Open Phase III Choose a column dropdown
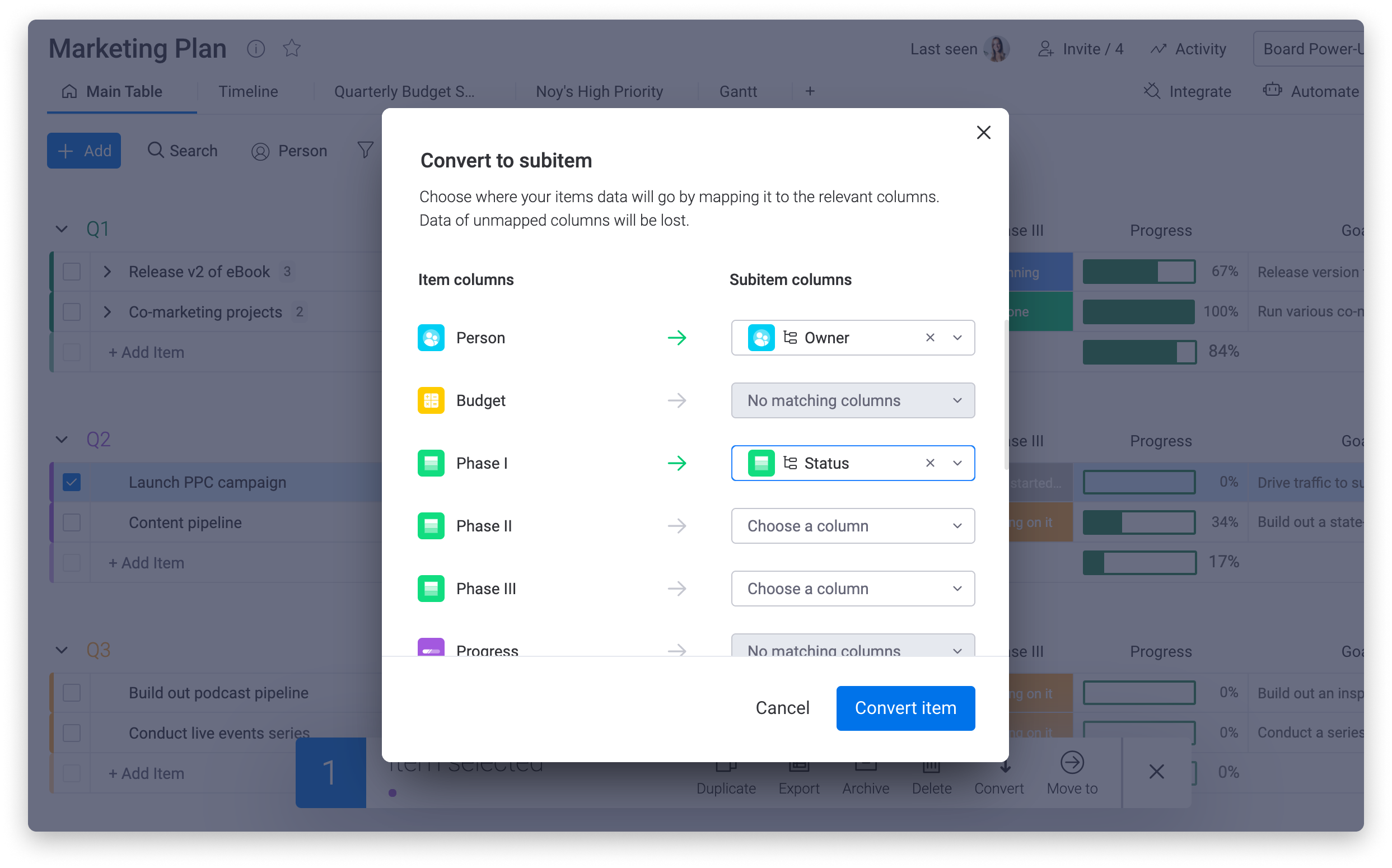The image size is (1392, 868). coord(852,589)
